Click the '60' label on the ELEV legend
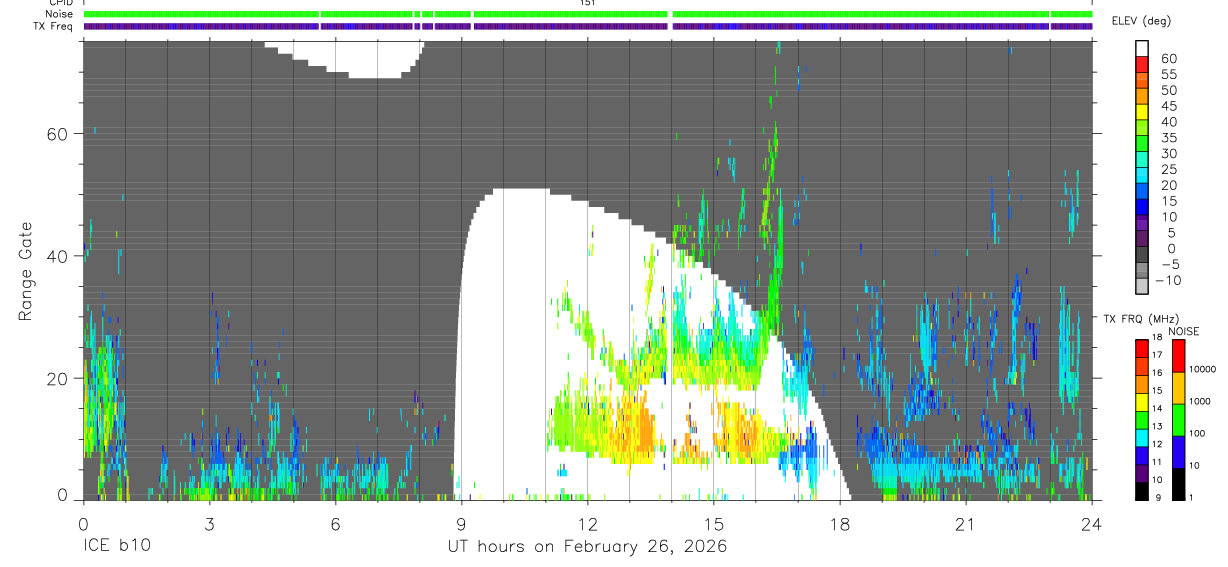1228x567 pixels. (x=1168, y=58)
